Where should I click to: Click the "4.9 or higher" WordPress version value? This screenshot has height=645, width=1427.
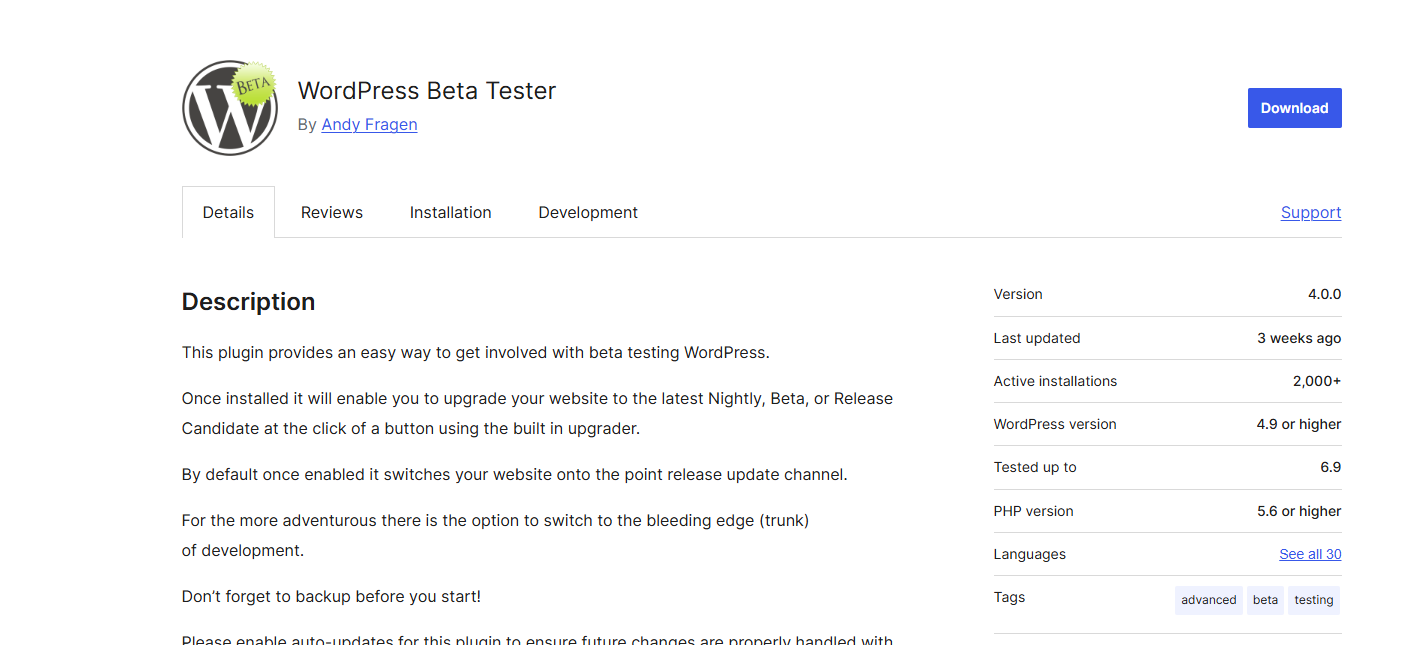click(x=1299, y=424)
